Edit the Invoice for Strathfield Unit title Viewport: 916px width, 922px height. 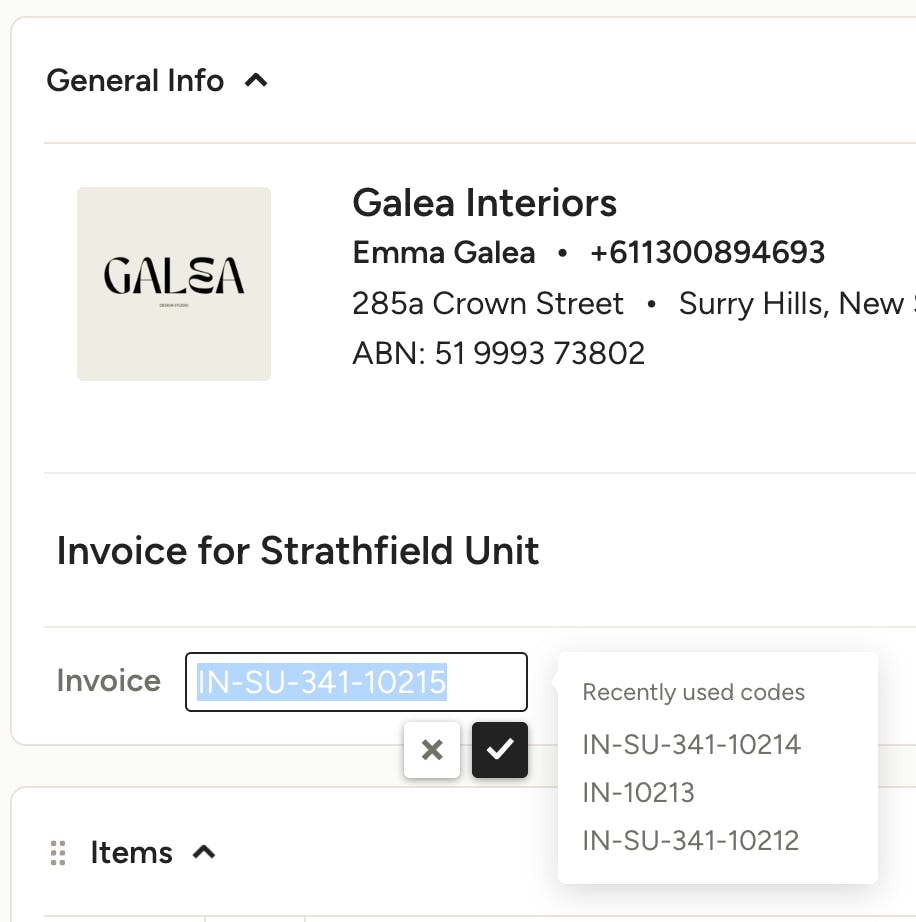pos(298,551)
